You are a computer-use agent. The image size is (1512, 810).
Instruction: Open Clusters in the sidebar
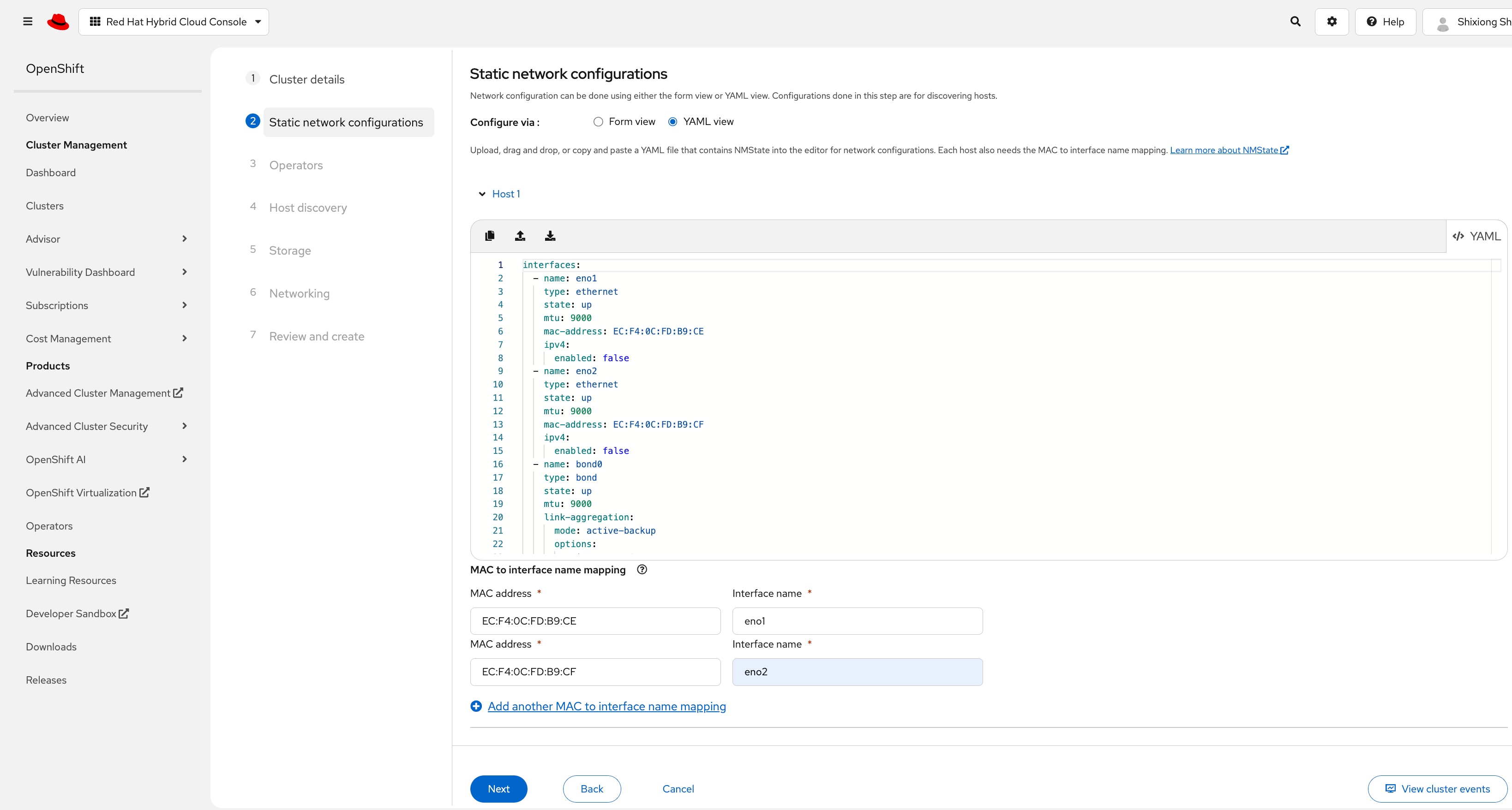click(45, 206)
